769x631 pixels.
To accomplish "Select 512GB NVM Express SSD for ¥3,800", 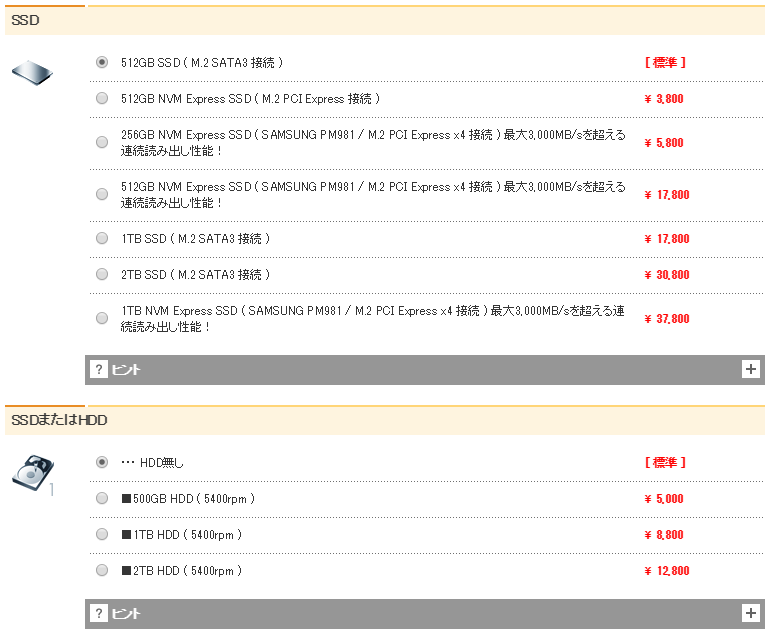I will 102,98.
